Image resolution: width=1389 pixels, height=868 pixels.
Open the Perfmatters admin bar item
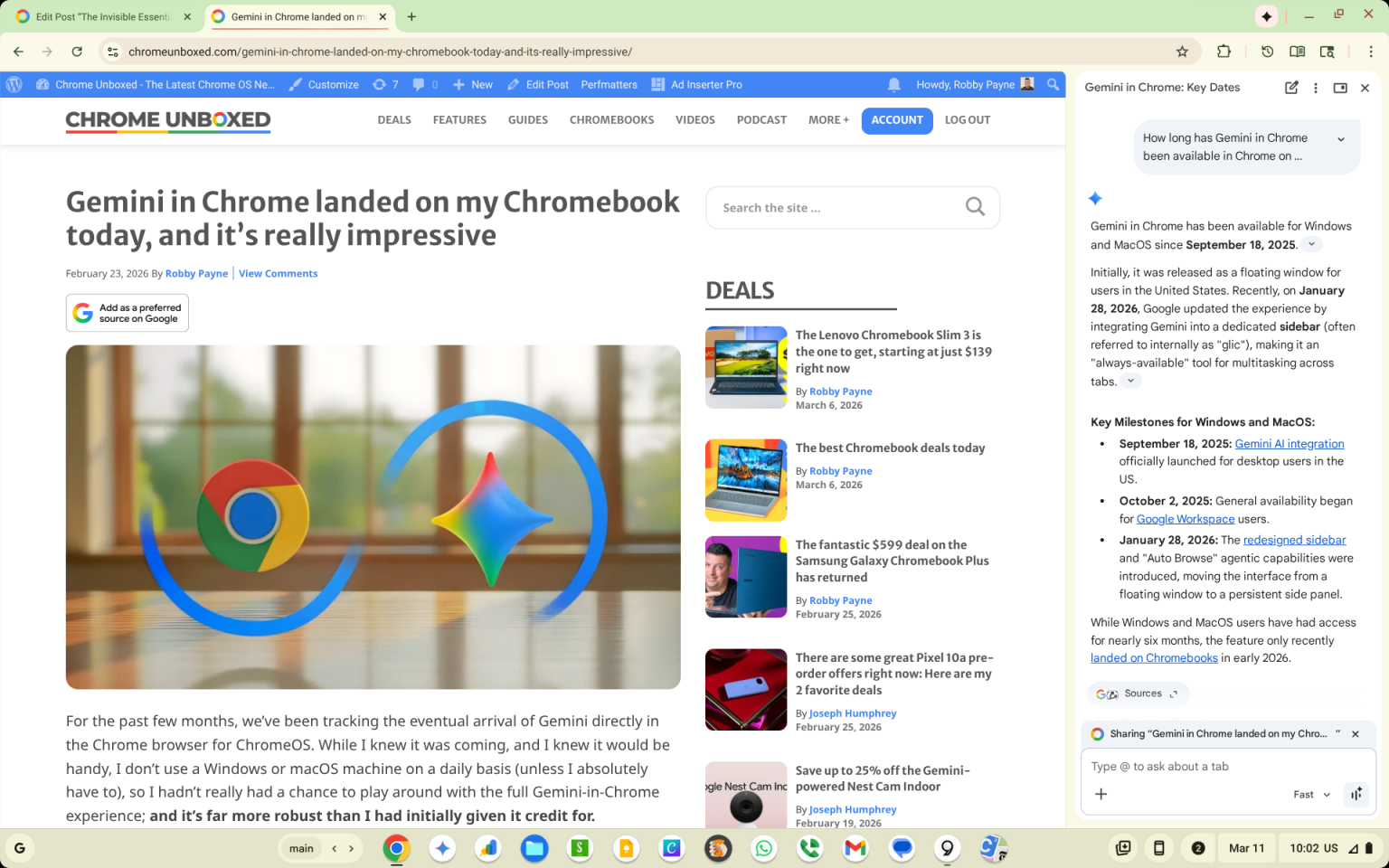(x=609, y=84)
